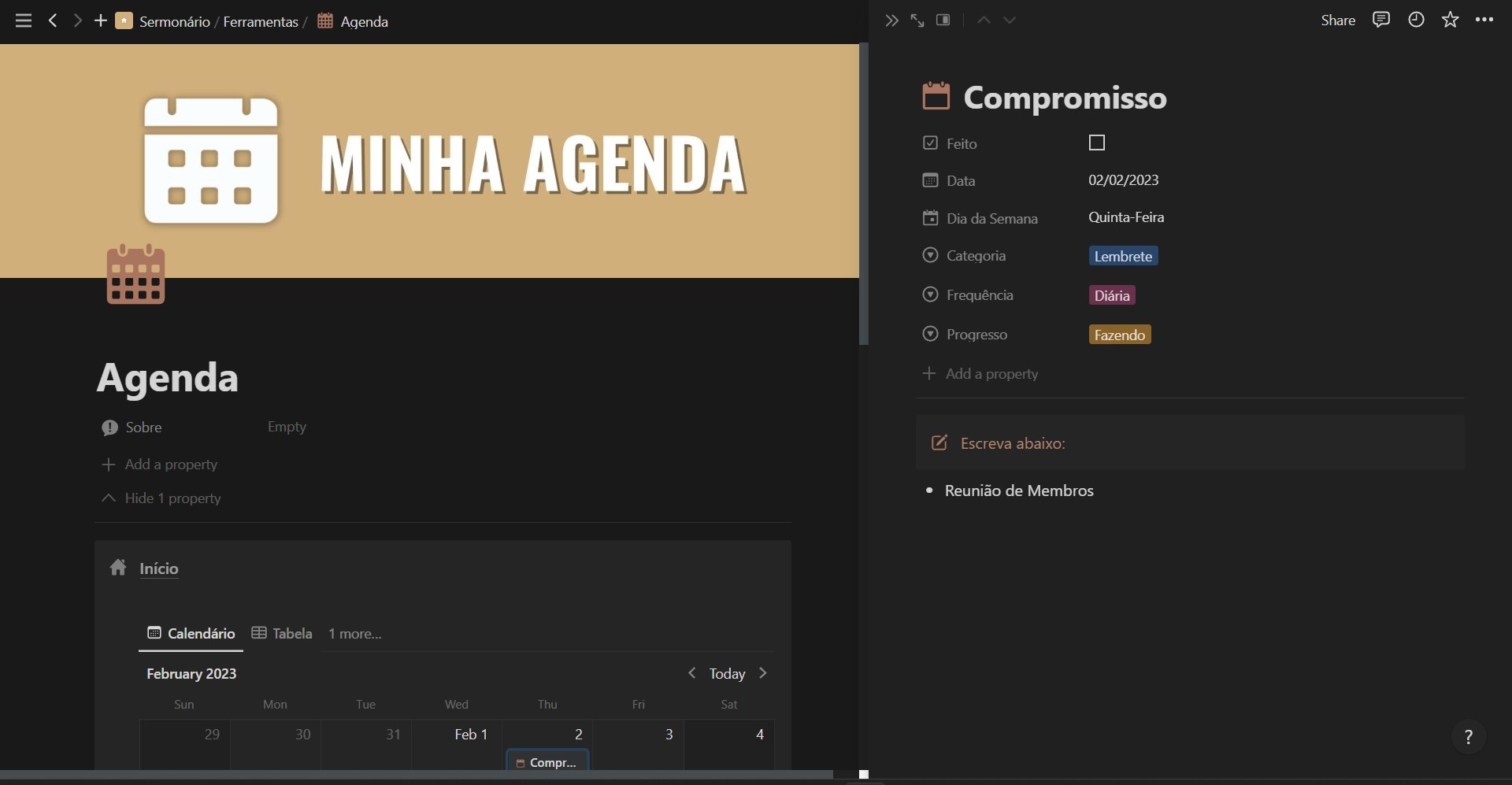Click the Reunião de Membros bullet text
Image resolution: width=1512 pixels, height=785 pixels.
pyautogui.click(x=1019, y=491)
